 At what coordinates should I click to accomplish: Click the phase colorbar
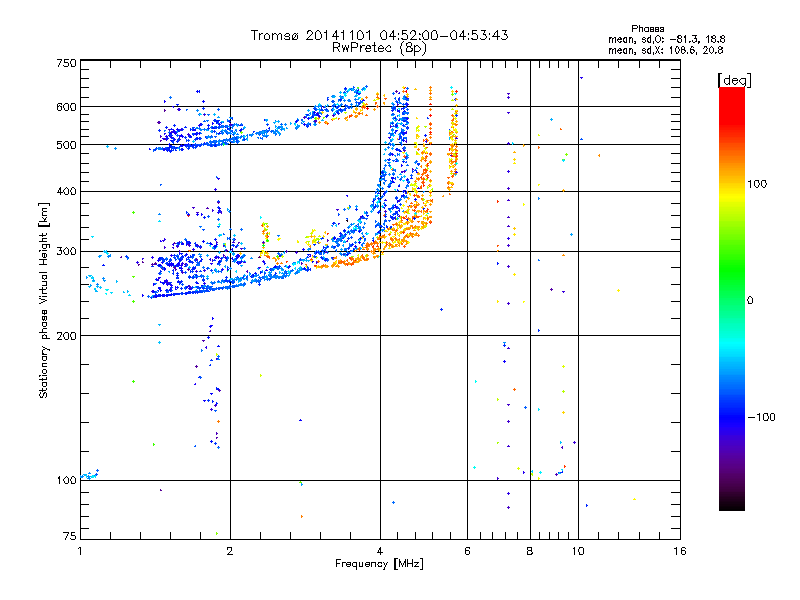click(732, 299)
